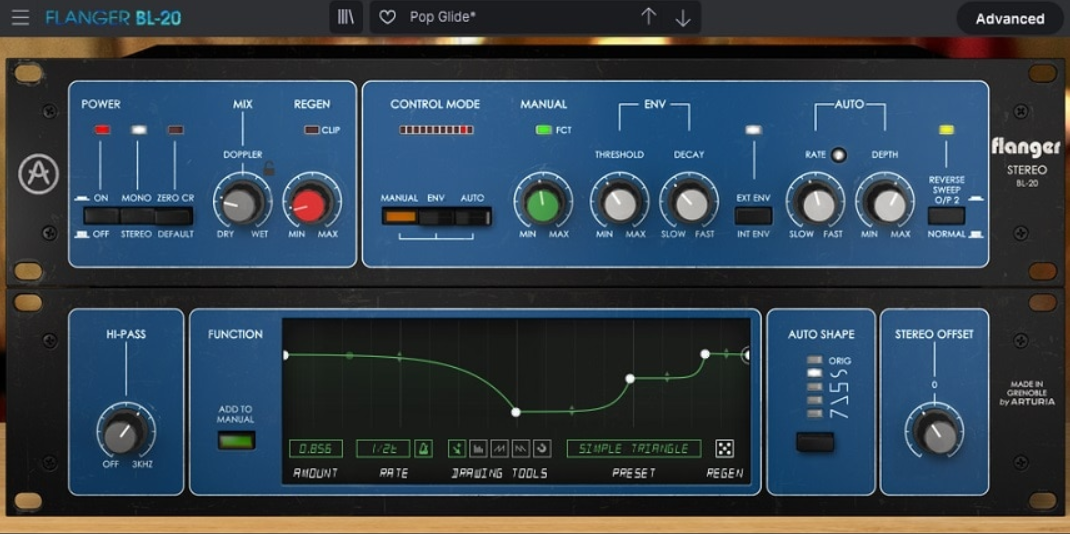Set Control Mode switch to Auto
1070x534 pixels.
472,217
